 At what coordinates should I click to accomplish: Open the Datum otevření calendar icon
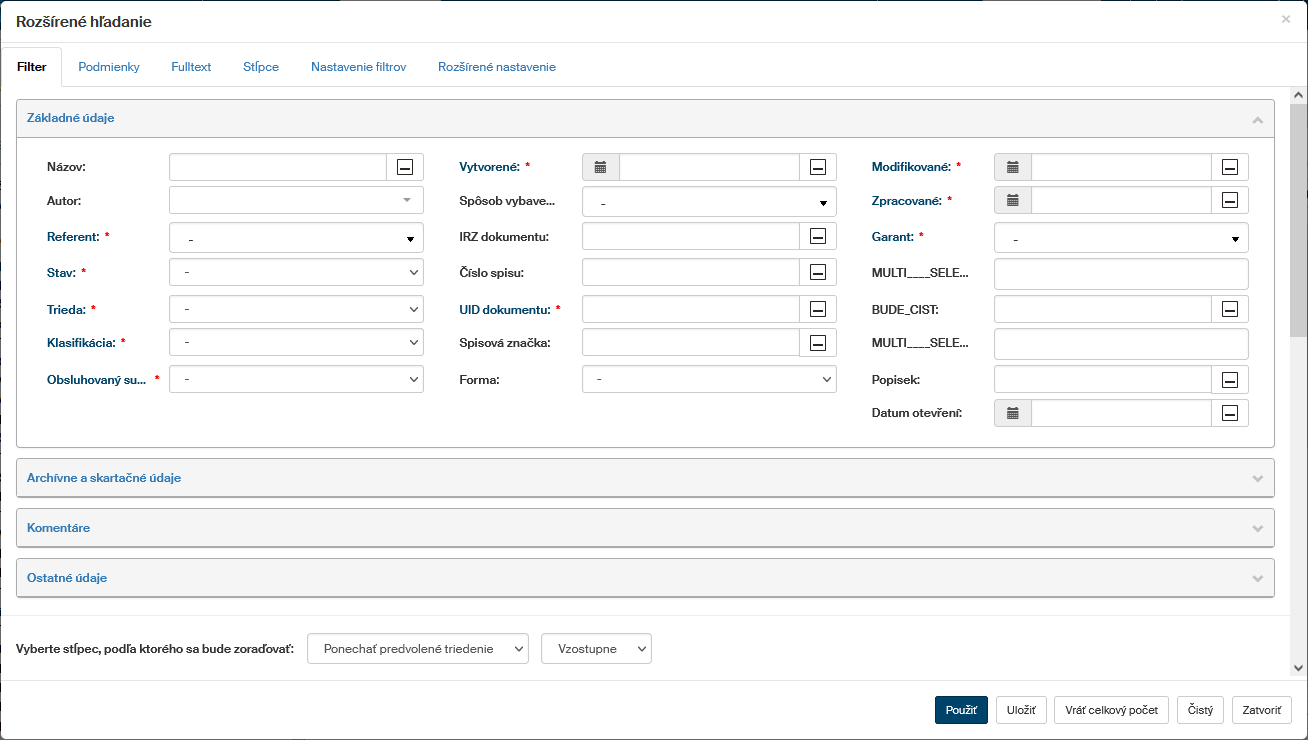coord(1012,413)
